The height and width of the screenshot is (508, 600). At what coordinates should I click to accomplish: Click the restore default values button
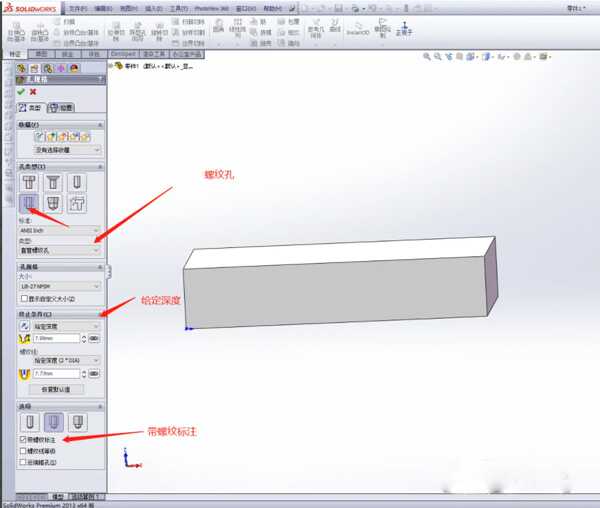coord(56,389)
